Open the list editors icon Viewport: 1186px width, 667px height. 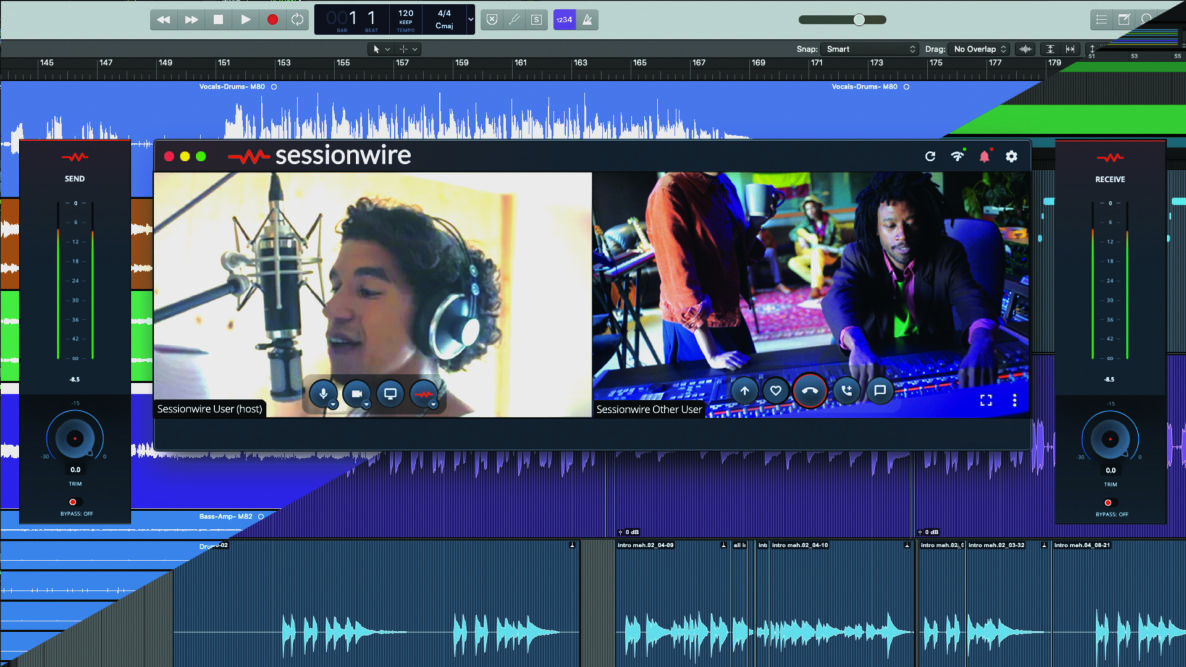(1101, 20)
